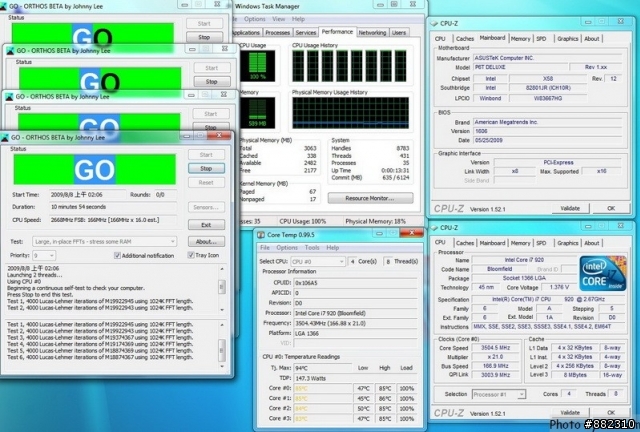The height and width of the screenshot is (432, 640).
Task: Open Options menu in Core Temp
Action: [287, 248]
